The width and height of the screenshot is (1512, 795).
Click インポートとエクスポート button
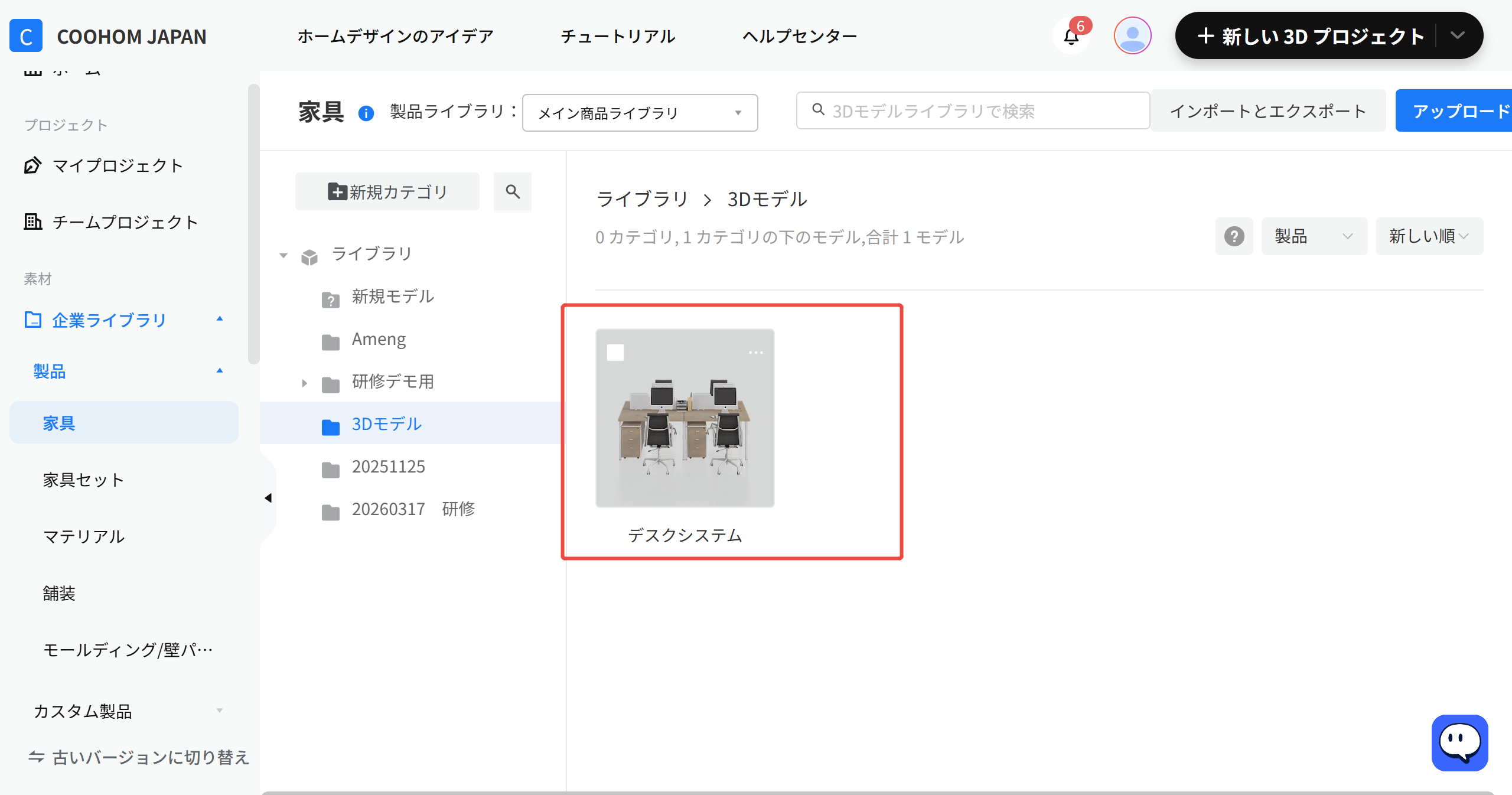coord(1267,110)
